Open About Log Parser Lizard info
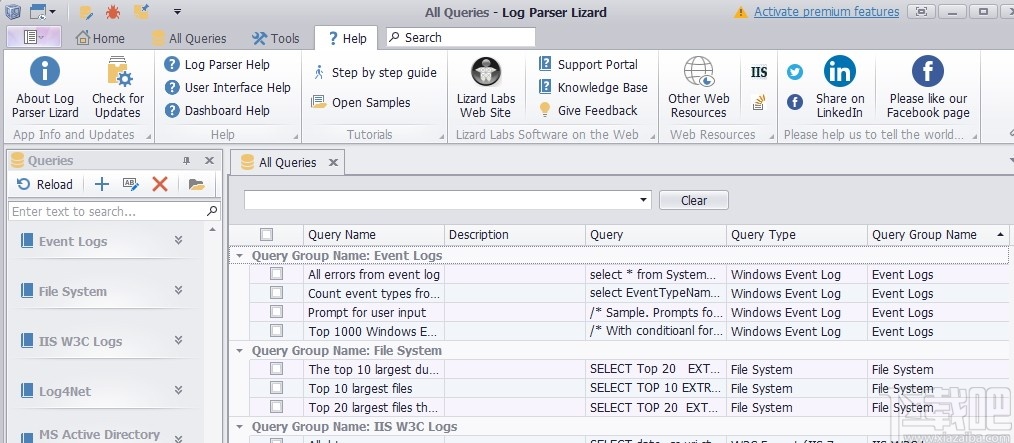Viewport: 1014px width, 443px height. (45, 87)
